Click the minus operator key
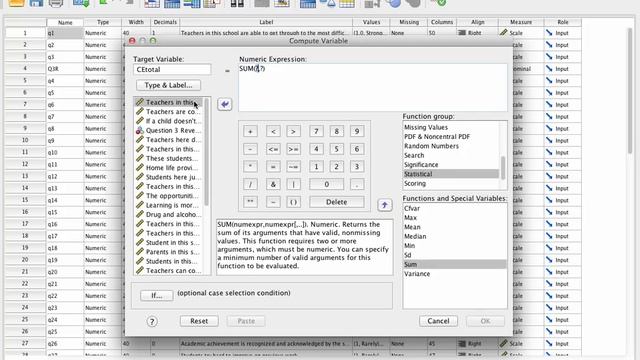The image size is (640, 360). [x=250, y=149]
